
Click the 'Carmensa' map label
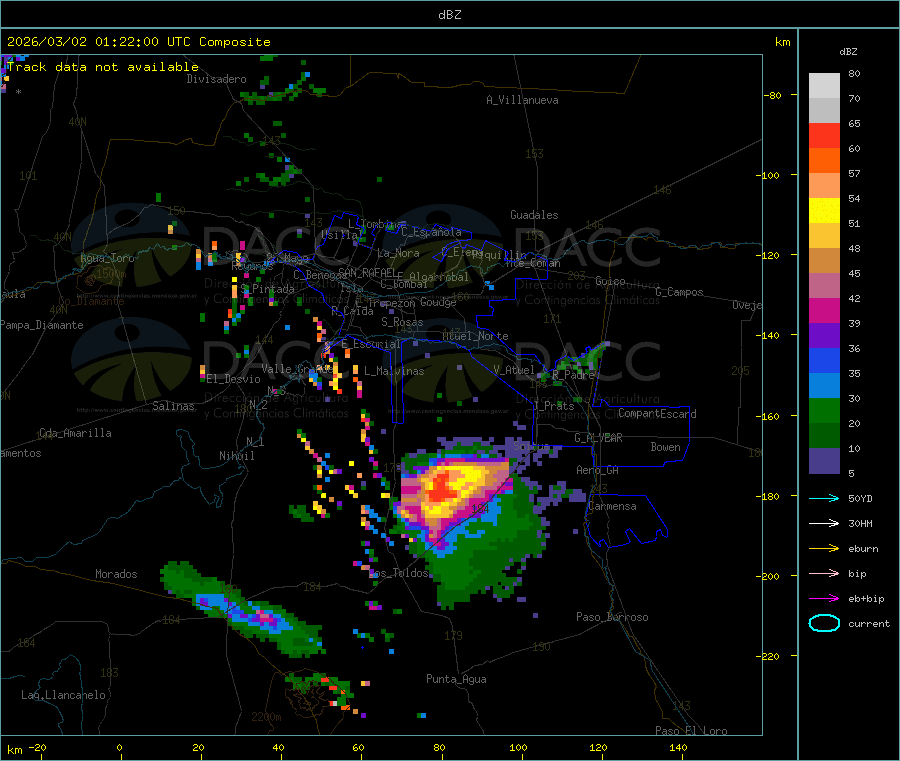[x=612, y=507]
